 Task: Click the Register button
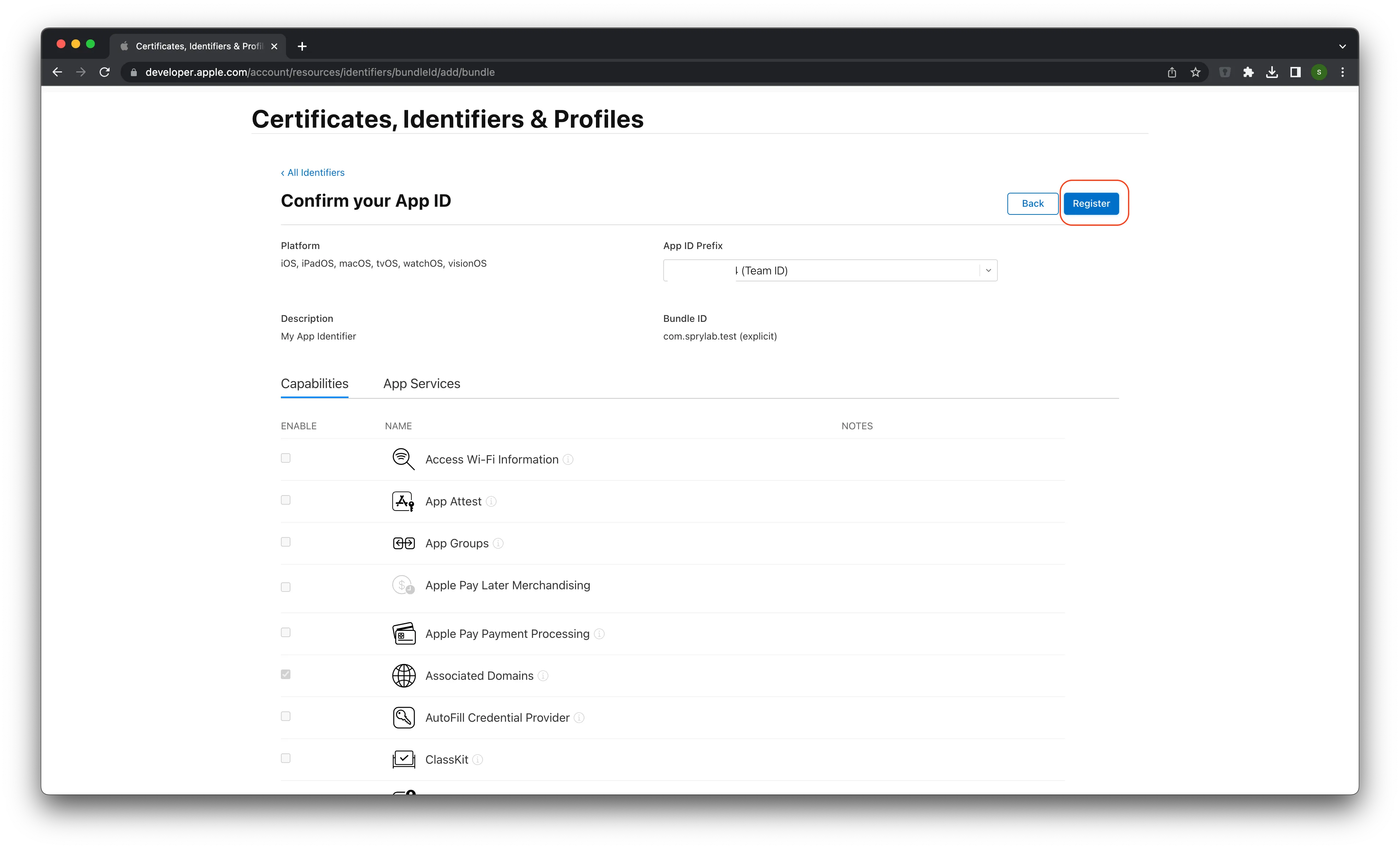pyautogui.click(x=1090, y=203)
